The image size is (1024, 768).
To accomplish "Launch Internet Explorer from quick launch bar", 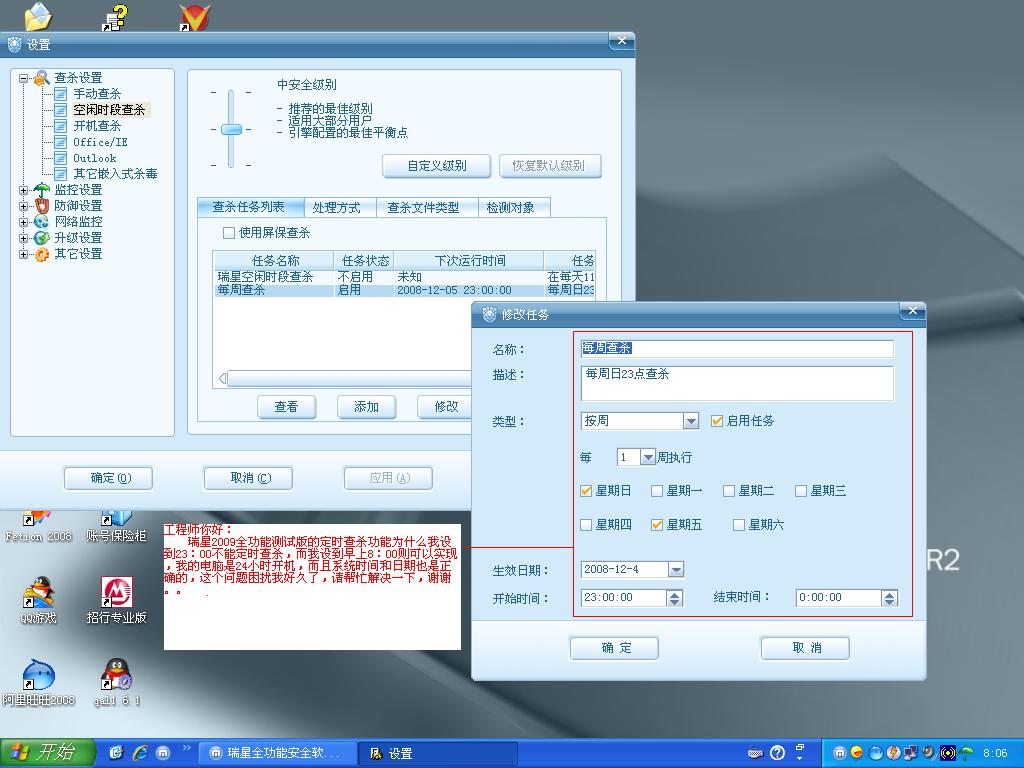I will (x=139, y=752).
